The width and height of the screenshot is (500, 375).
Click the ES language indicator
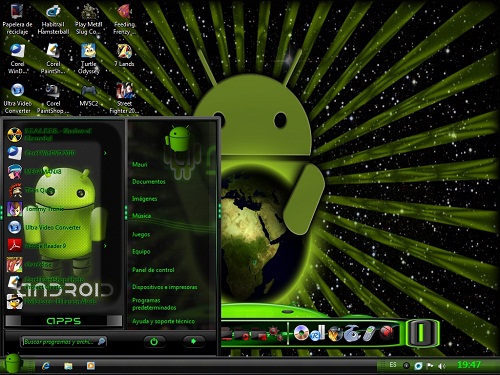393,365
